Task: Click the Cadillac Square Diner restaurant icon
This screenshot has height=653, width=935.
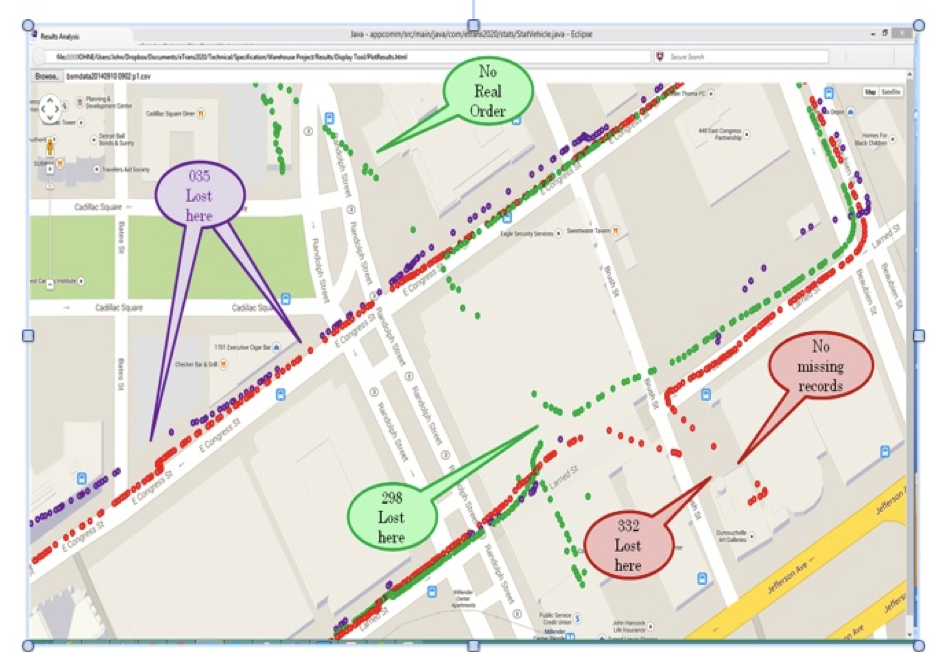Action: [x=202, y=113]
